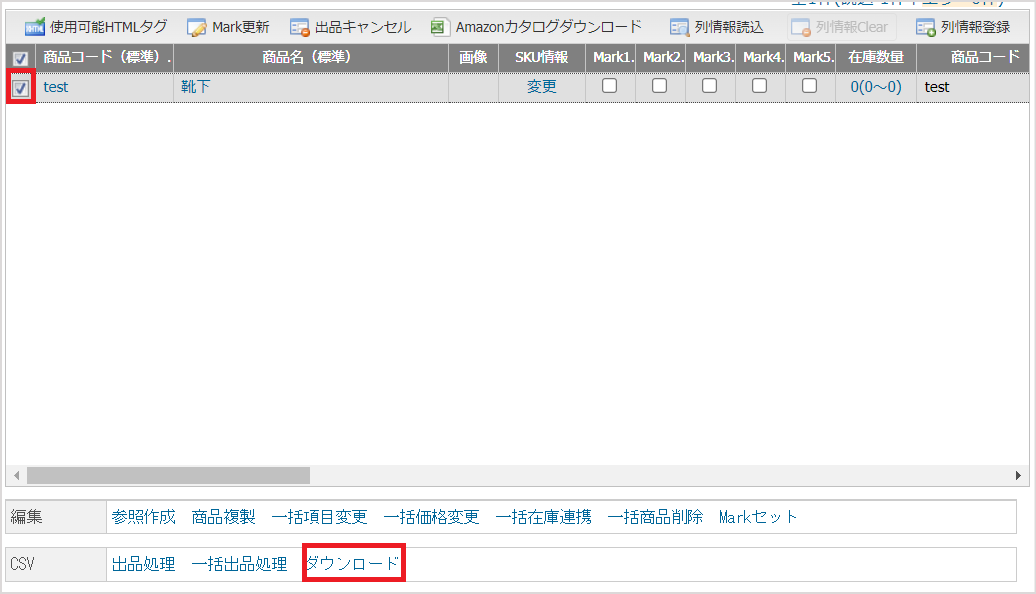
Task: Click the horizontal scrollbar left arrow
Action: point(17,476)
